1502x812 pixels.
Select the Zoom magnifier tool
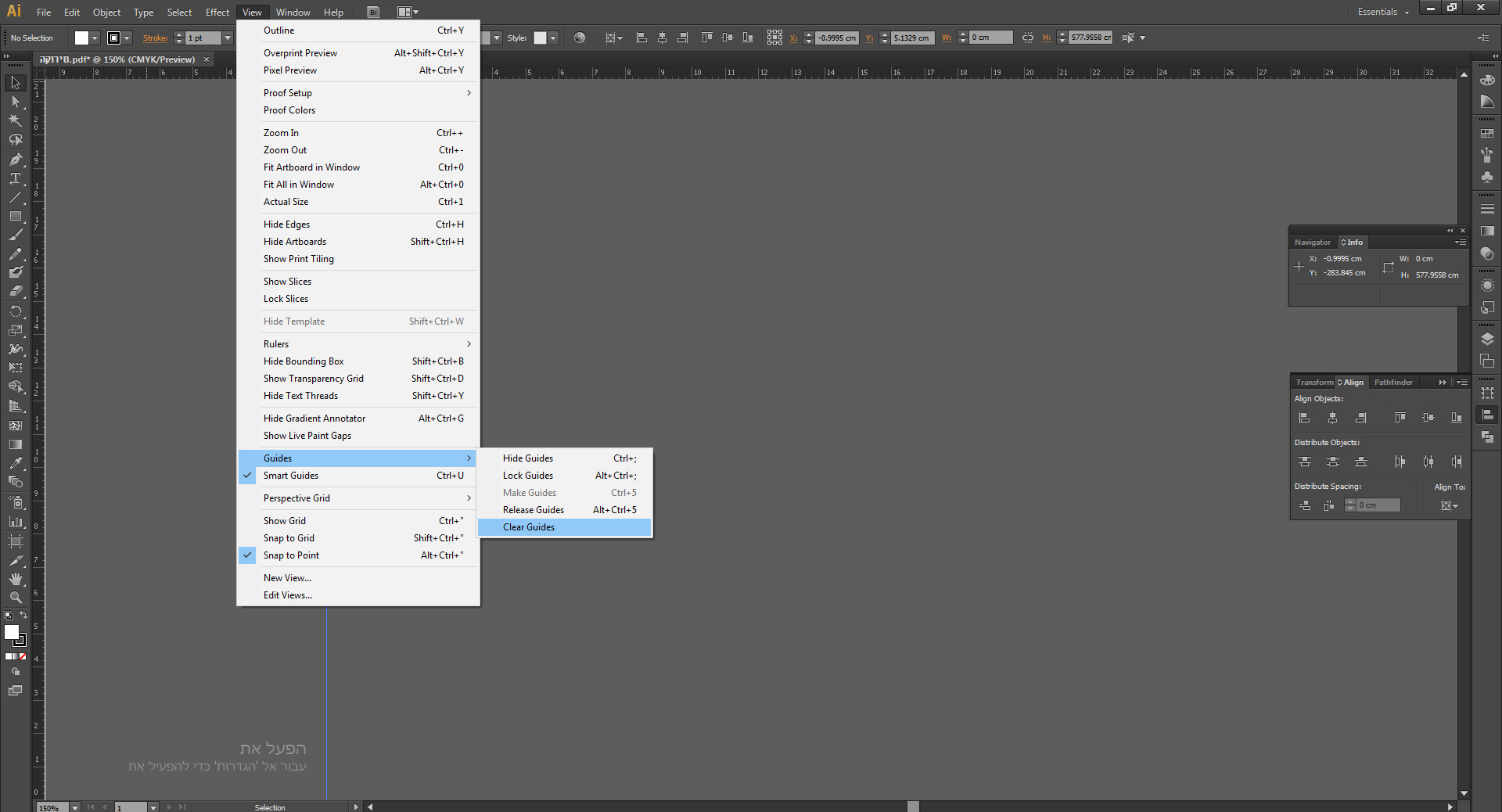click(16, 598)
